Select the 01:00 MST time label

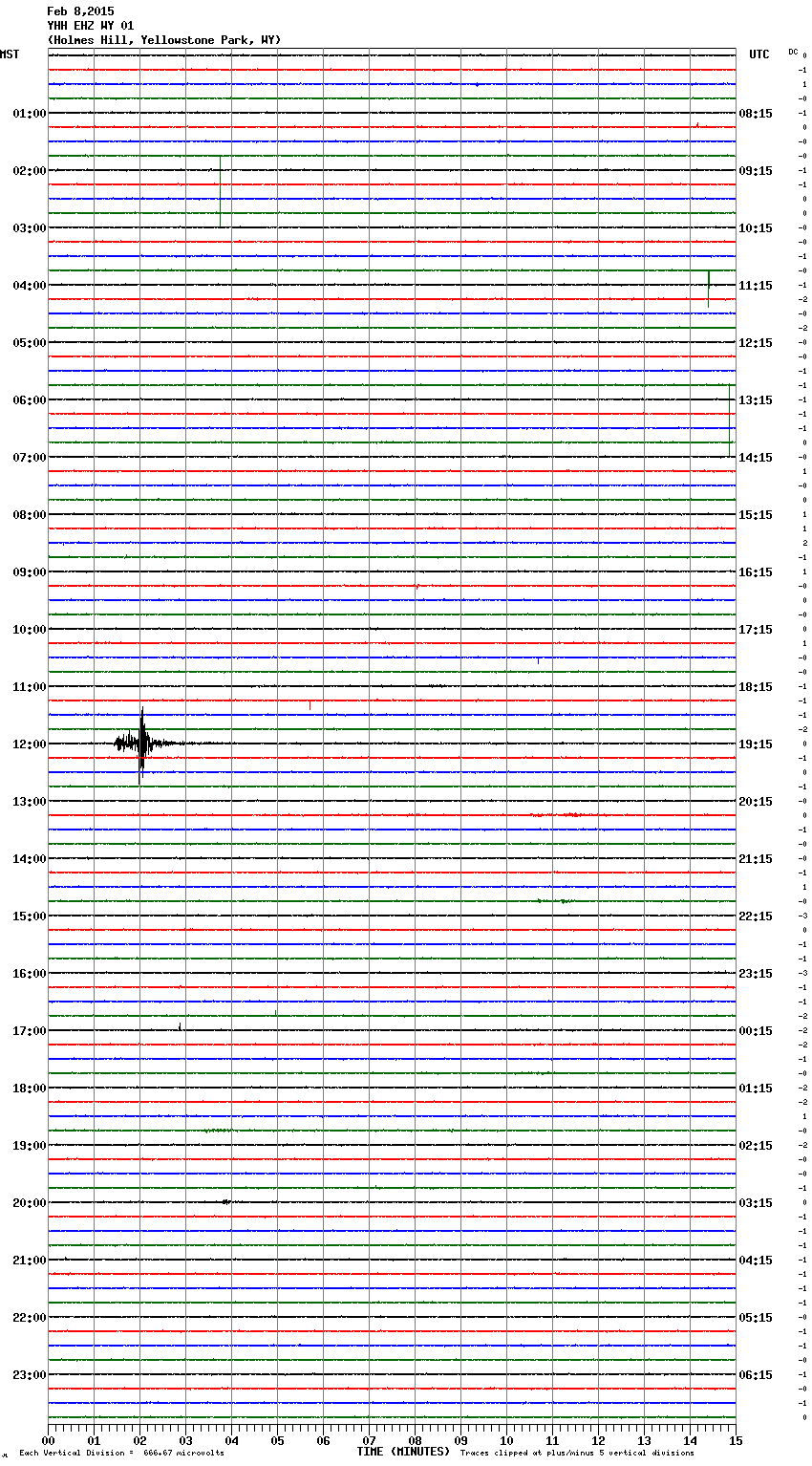coord(30,114)
